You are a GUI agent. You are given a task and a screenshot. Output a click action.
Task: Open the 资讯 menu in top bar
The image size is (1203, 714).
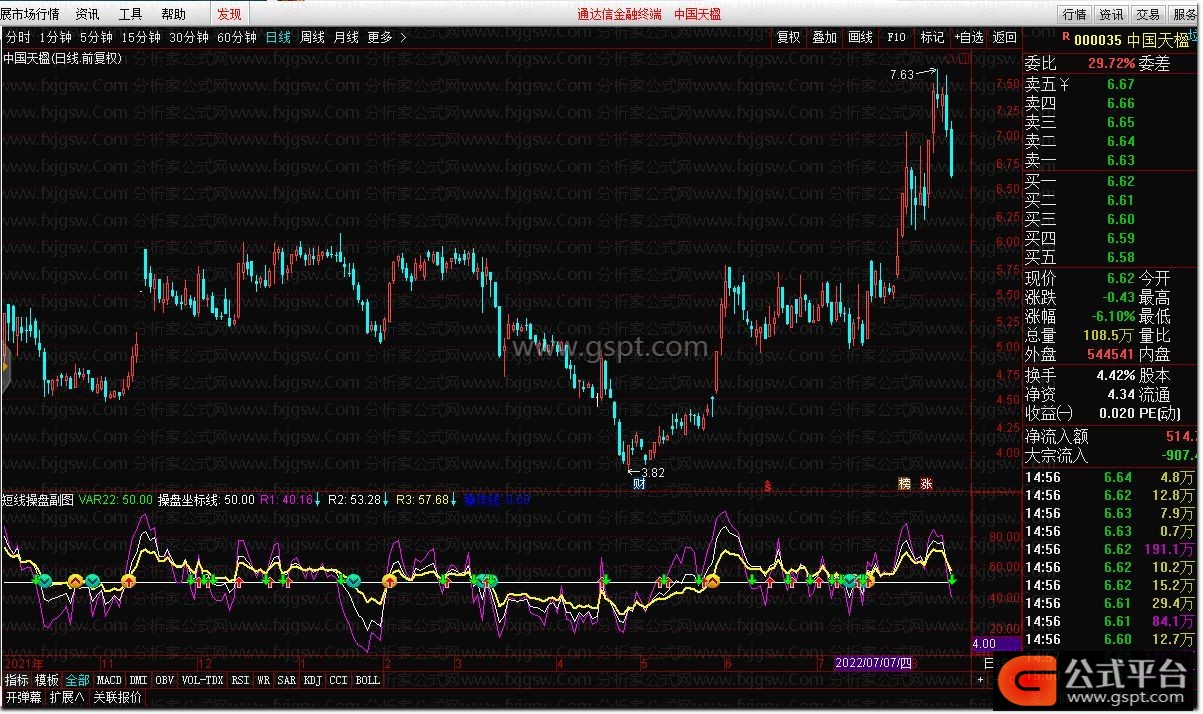point(87,14)
